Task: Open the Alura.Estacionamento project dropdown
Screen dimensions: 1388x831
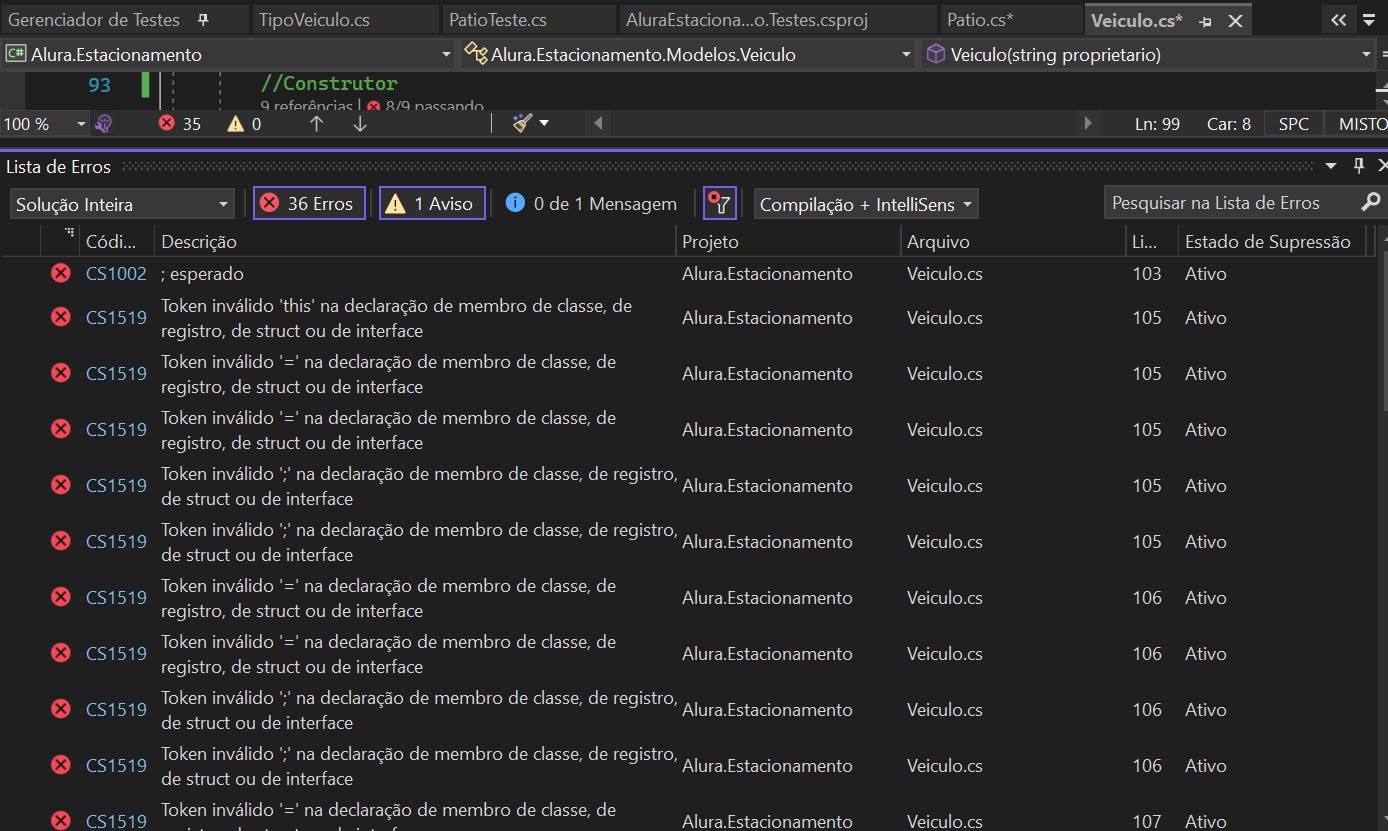Action: 228,55
